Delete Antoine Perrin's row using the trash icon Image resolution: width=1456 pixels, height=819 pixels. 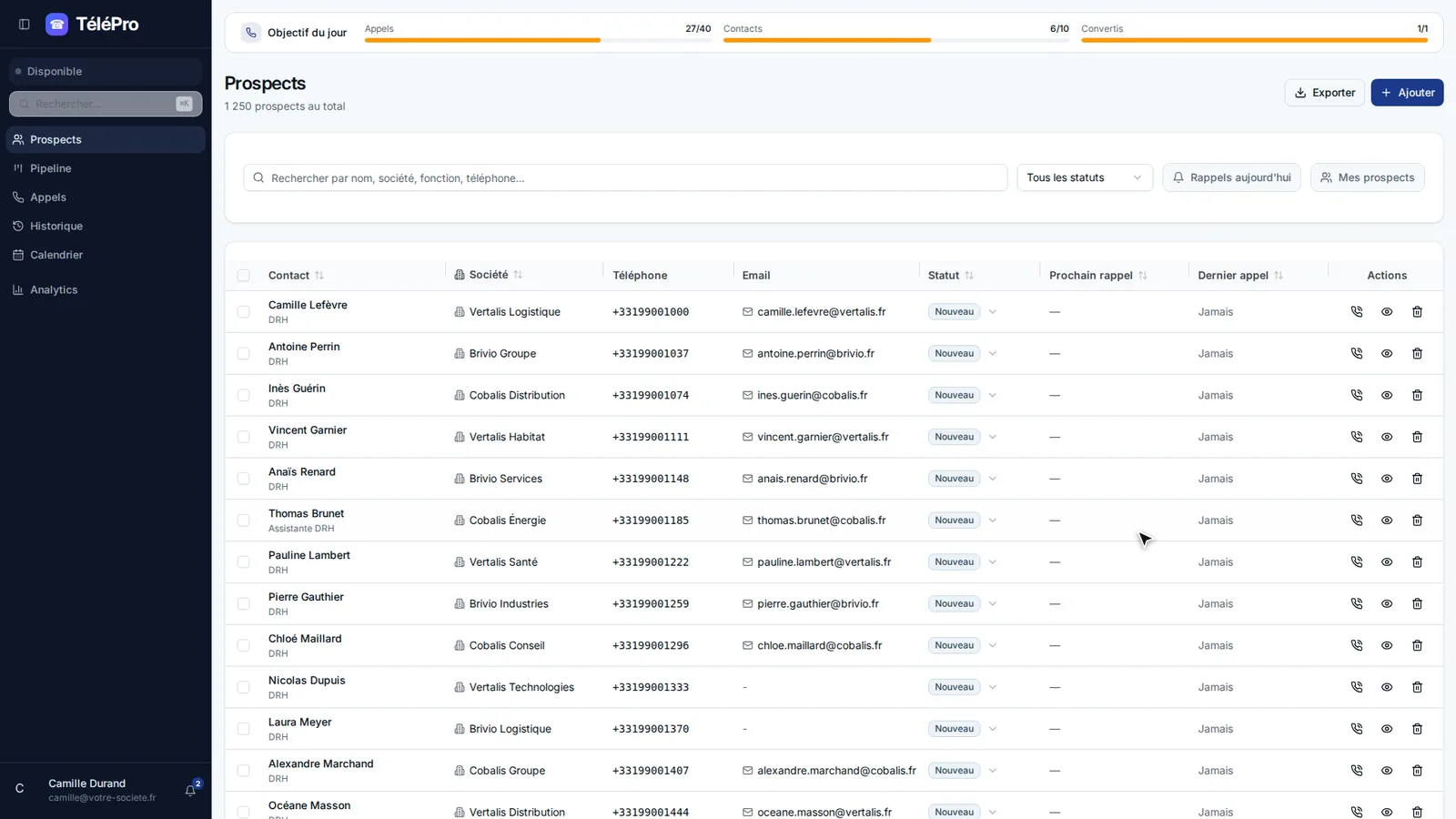1417,354
